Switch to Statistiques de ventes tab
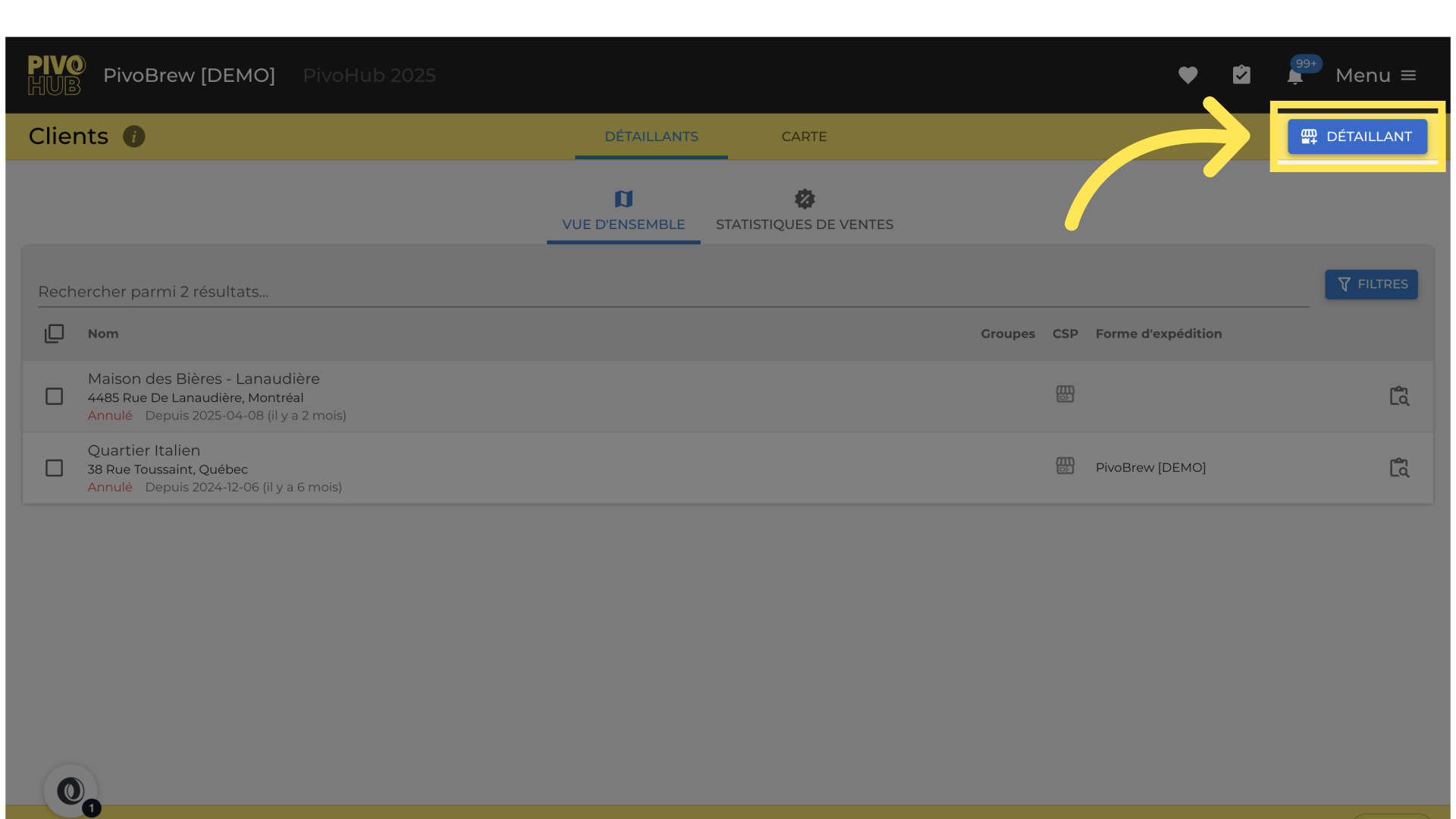Screen dimensions: 1456x819 804,211
